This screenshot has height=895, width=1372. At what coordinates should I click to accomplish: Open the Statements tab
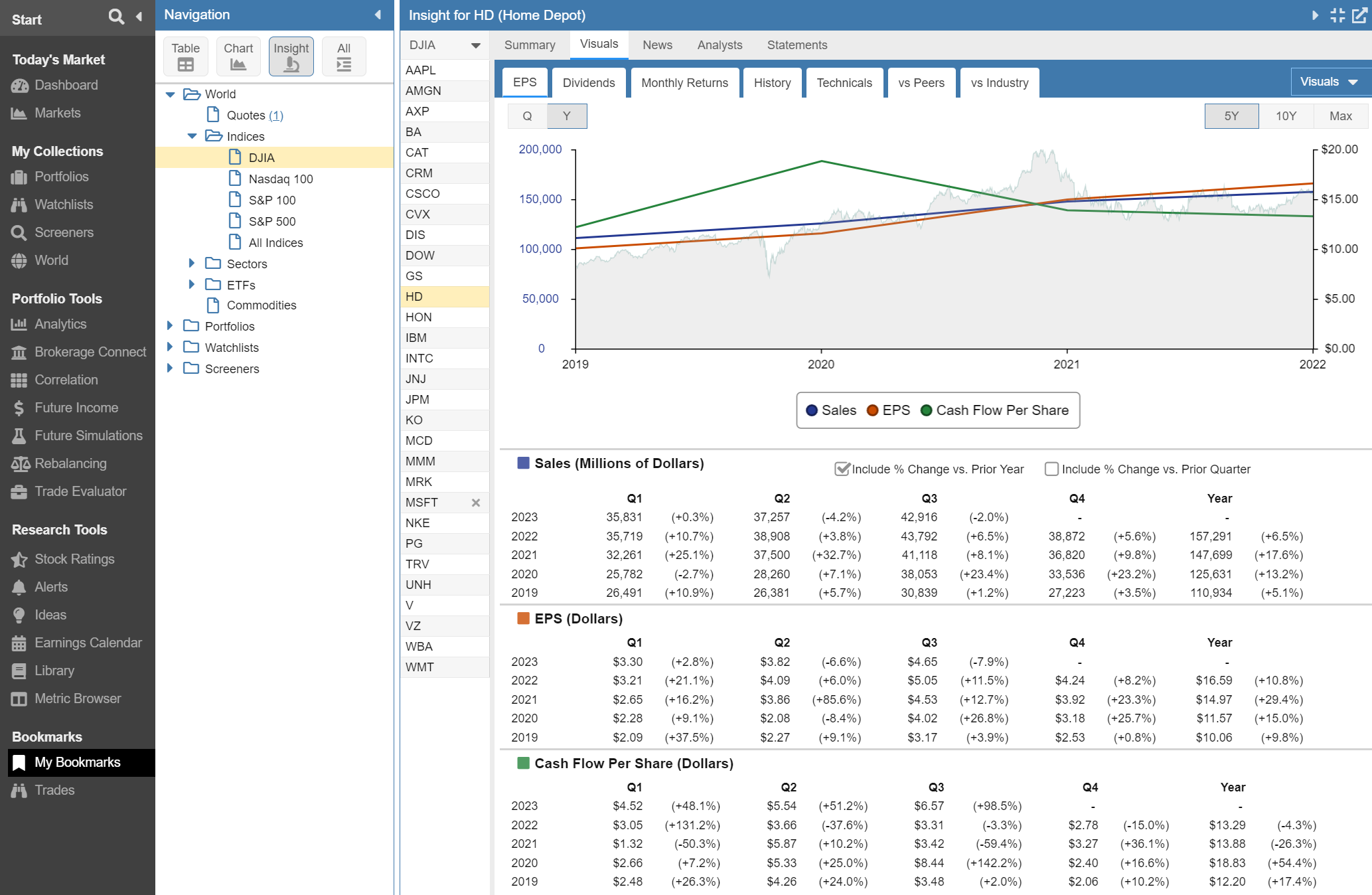tap(797, 45)
